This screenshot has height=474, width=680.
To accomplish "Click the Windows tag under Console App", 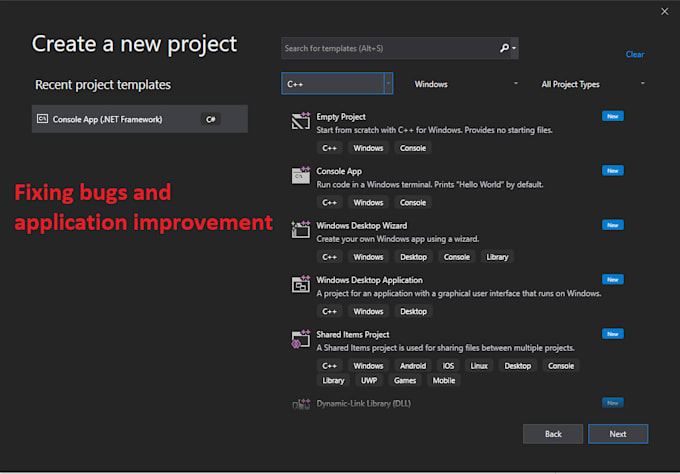I will 368,203.
